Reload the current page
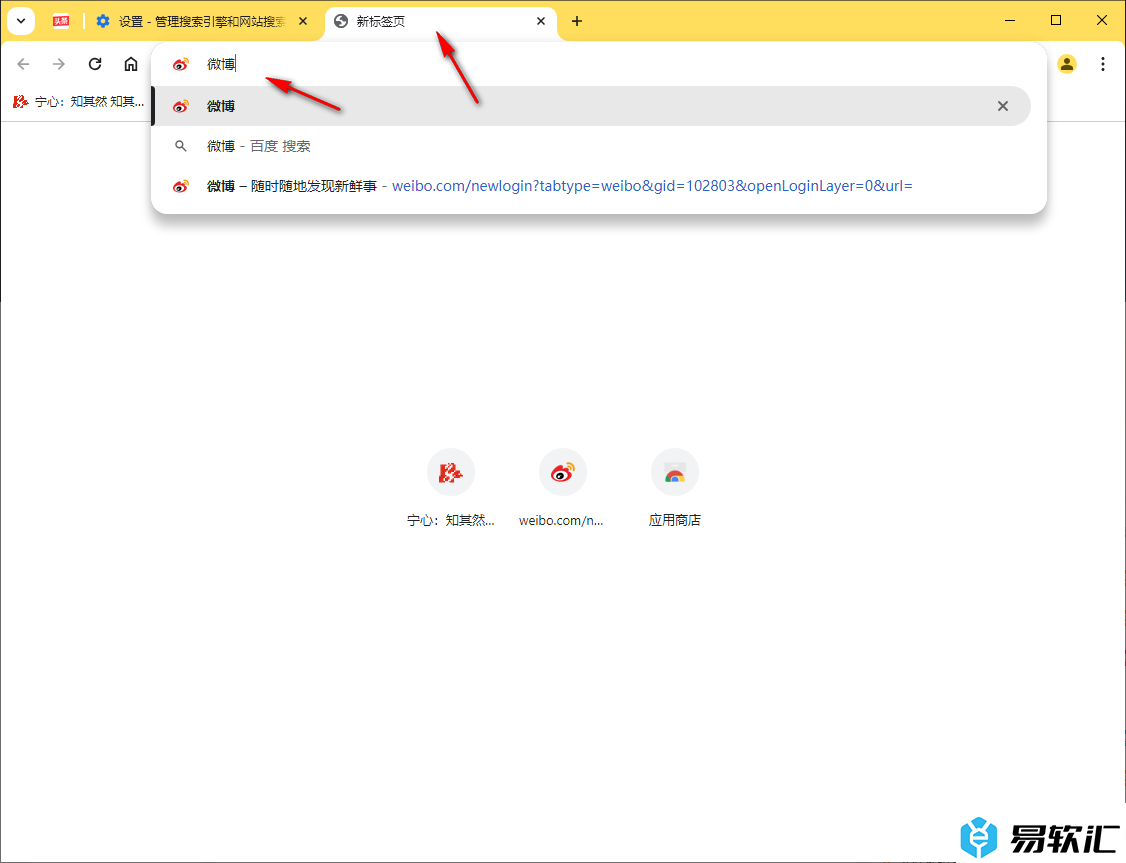Viewport: 1126px width, 863px height. pyautogui.click(x=95, y=64)
